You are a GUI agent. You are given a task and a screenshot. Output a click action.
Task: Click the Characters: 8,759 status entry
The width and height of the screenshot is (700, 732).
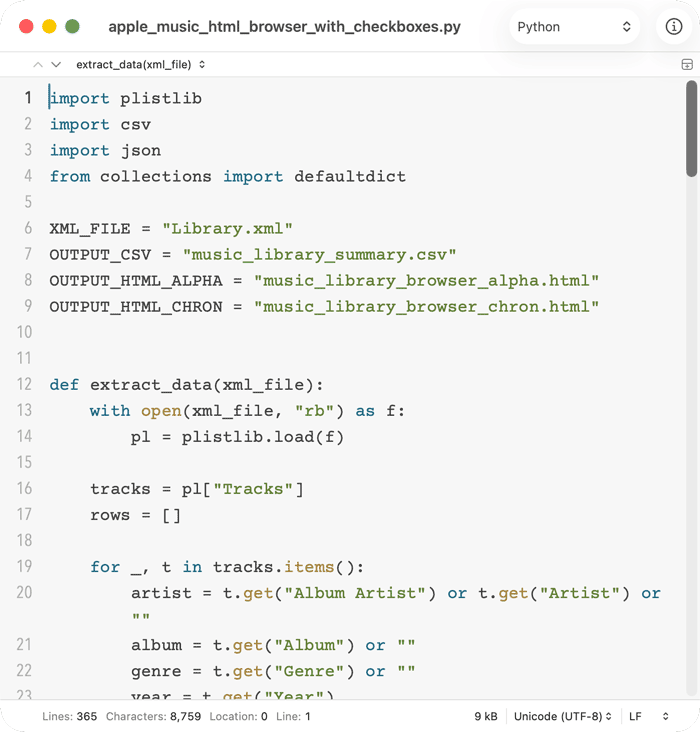[x=153, y=716]
